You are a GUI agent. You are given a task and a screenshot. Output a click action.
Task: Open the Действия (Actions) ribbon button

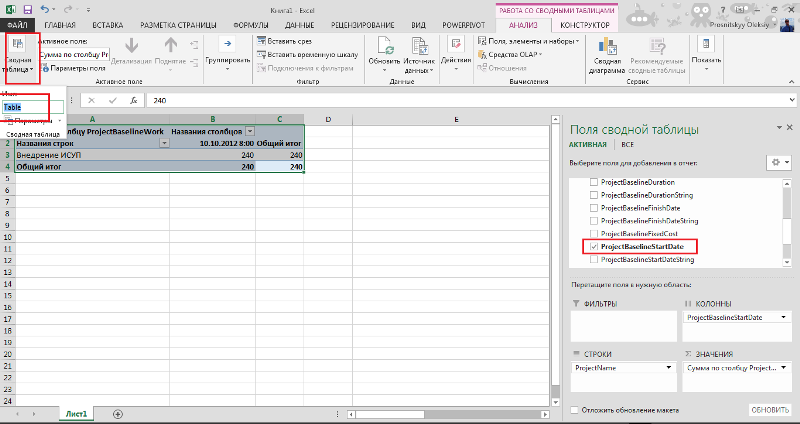click(456, 55)
